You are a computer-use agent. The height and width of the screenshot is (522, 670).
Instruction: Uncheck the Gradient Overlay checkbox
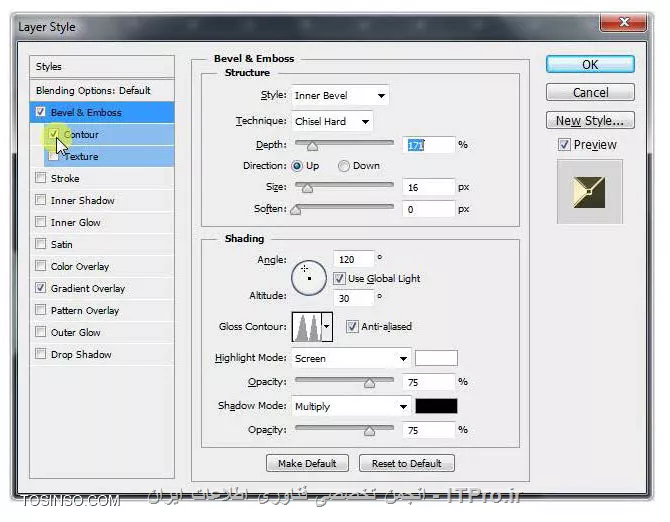41,288
